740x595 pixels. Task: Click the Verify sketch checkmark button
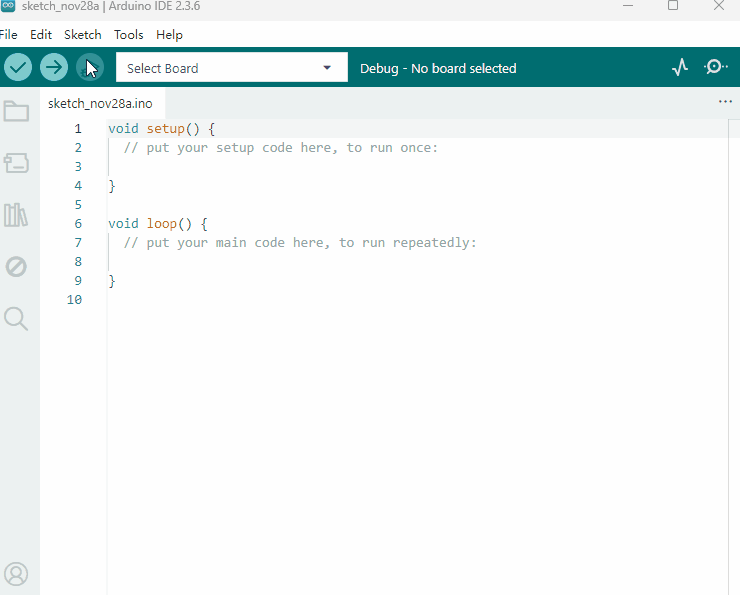[18, 67]
